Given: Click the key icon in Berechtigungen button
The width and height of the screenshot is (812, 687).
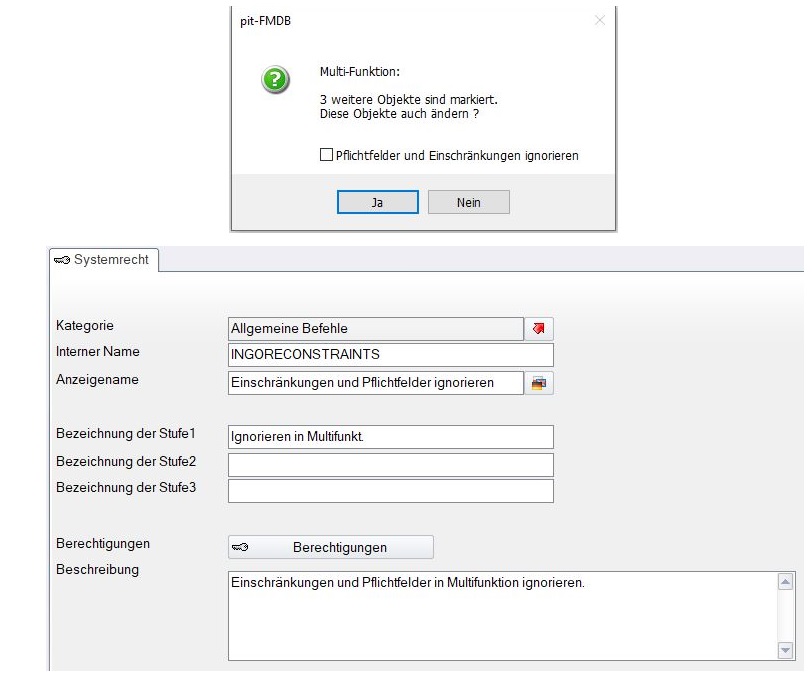Looking at the screenshot, I should click(x=240, y=547).
